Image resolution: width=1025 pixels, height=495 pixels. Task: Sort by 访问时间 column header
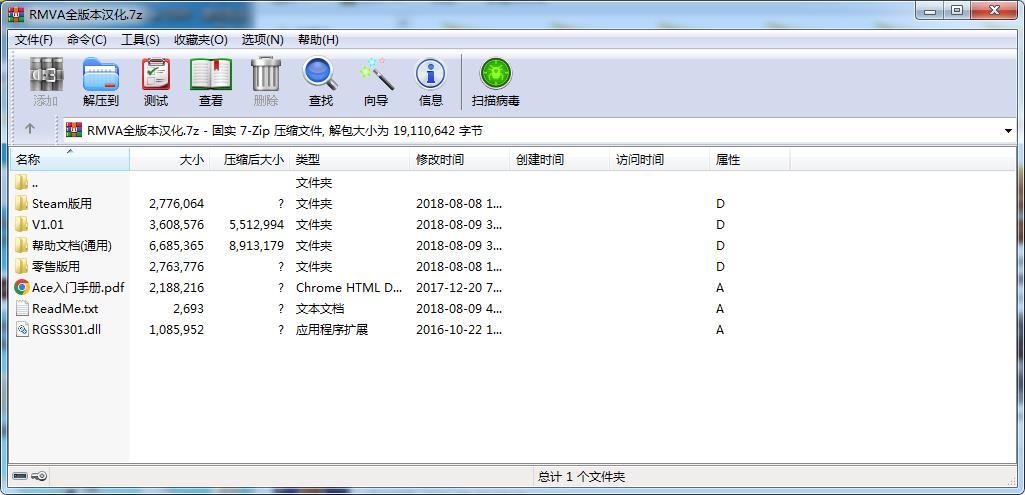coord(660,160)
